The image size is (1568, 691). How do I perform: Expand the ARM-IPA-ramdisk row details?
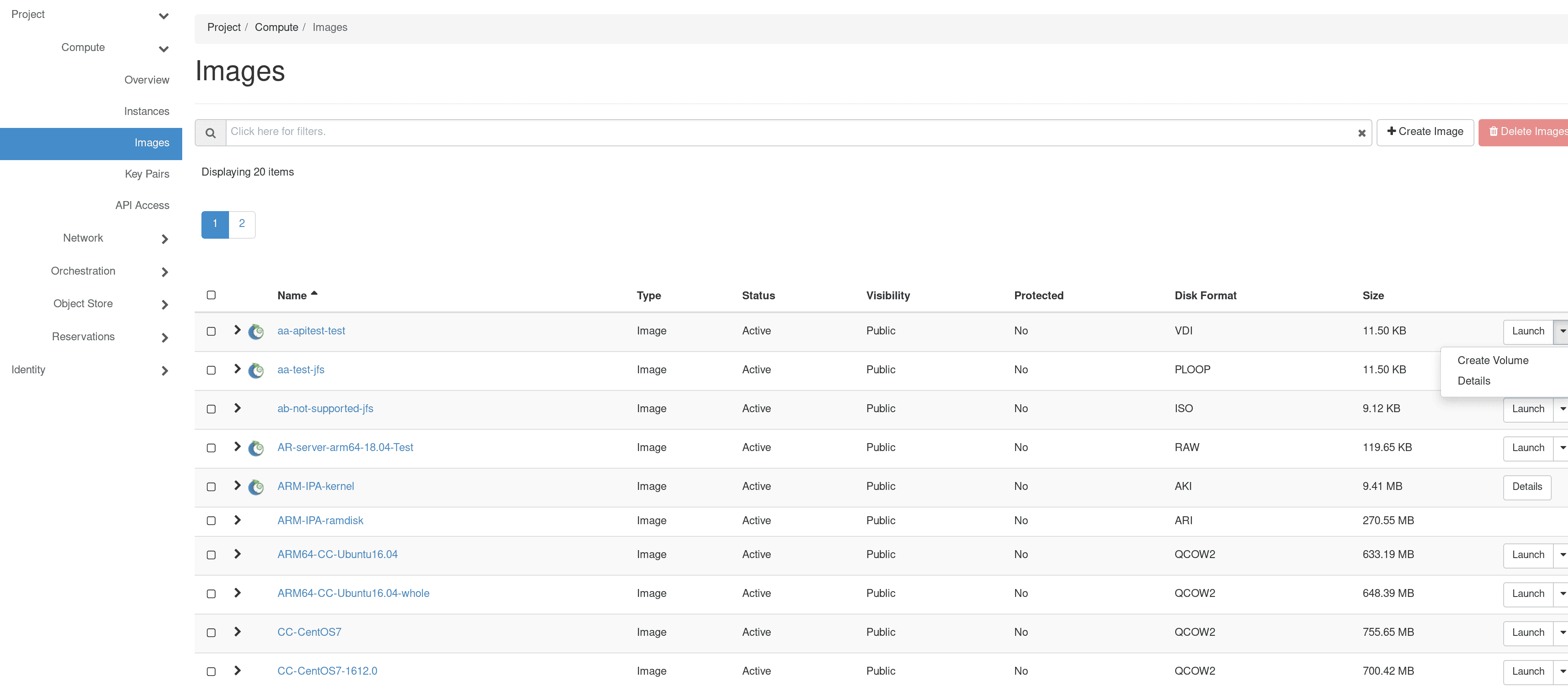point(237,520)
